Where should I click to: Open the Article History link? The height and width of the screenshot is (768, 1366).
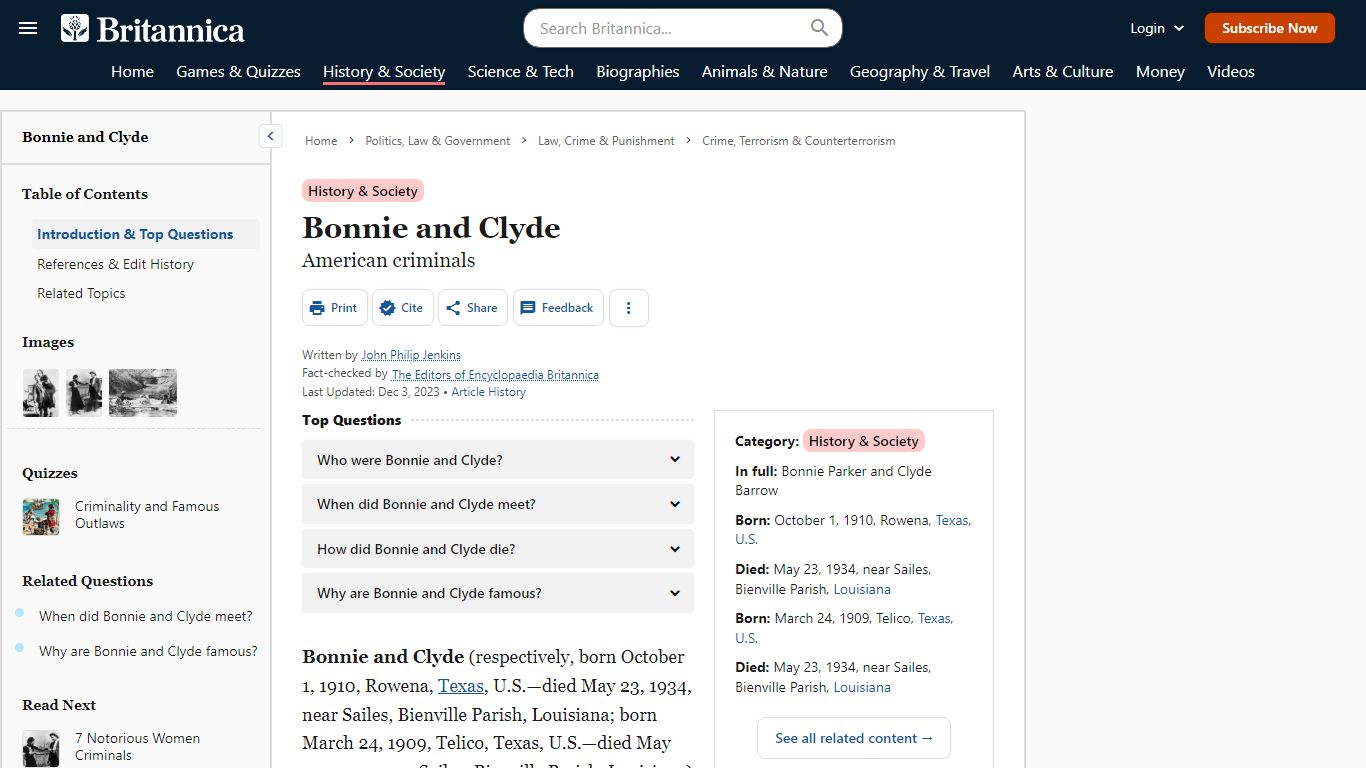point(488,392)
